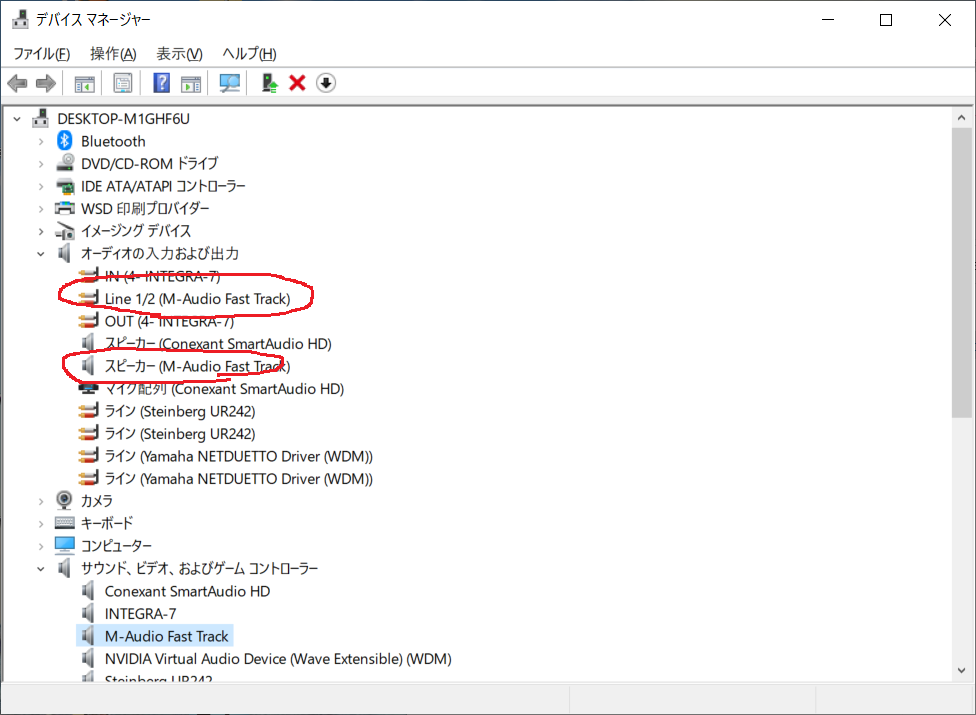Expand the Bluetooth category
The height and width of the screenshot is (715, 976).
click(41, 142)
